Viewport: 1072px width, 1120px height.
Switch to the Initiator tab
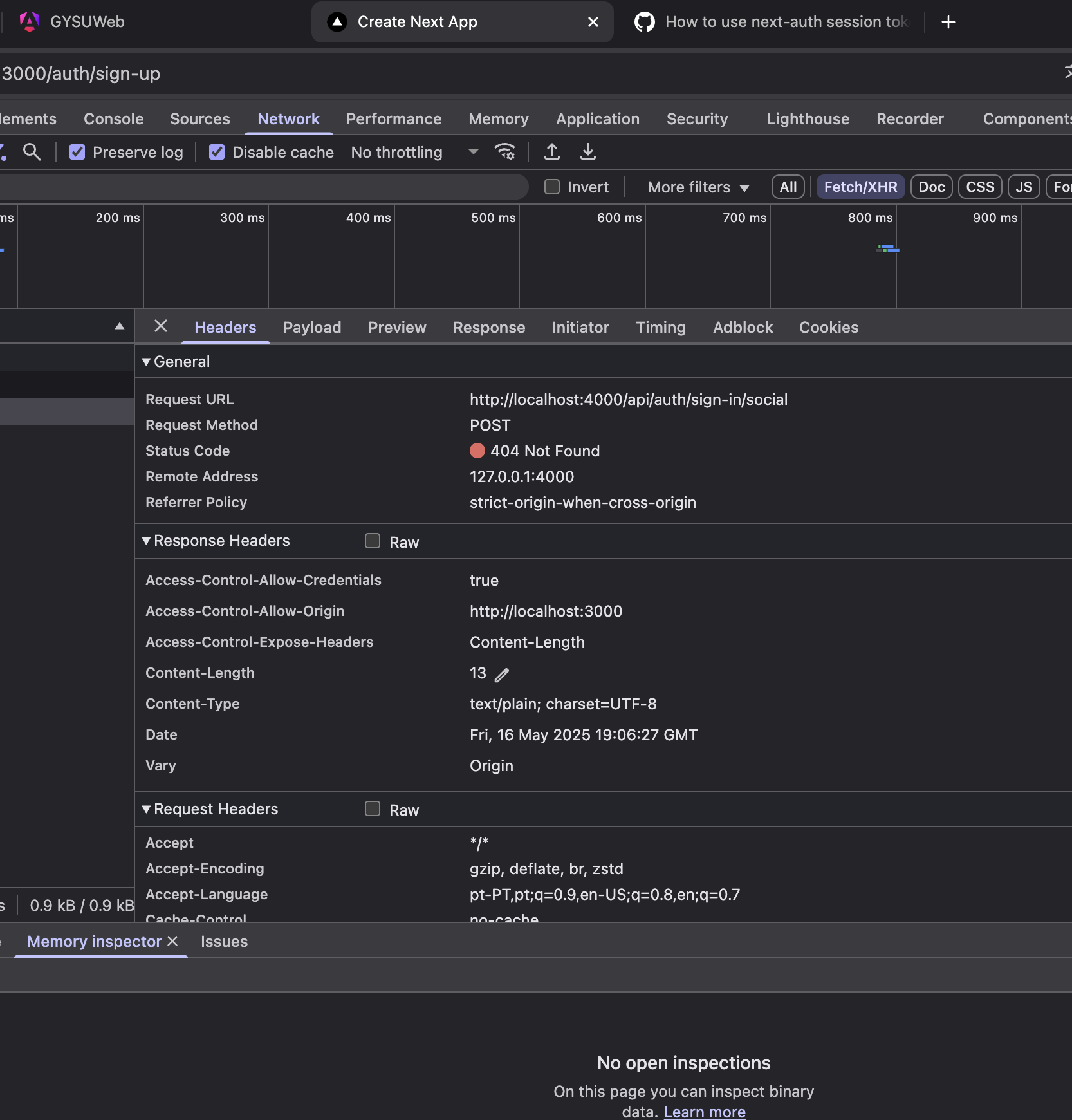click(580, 327)
